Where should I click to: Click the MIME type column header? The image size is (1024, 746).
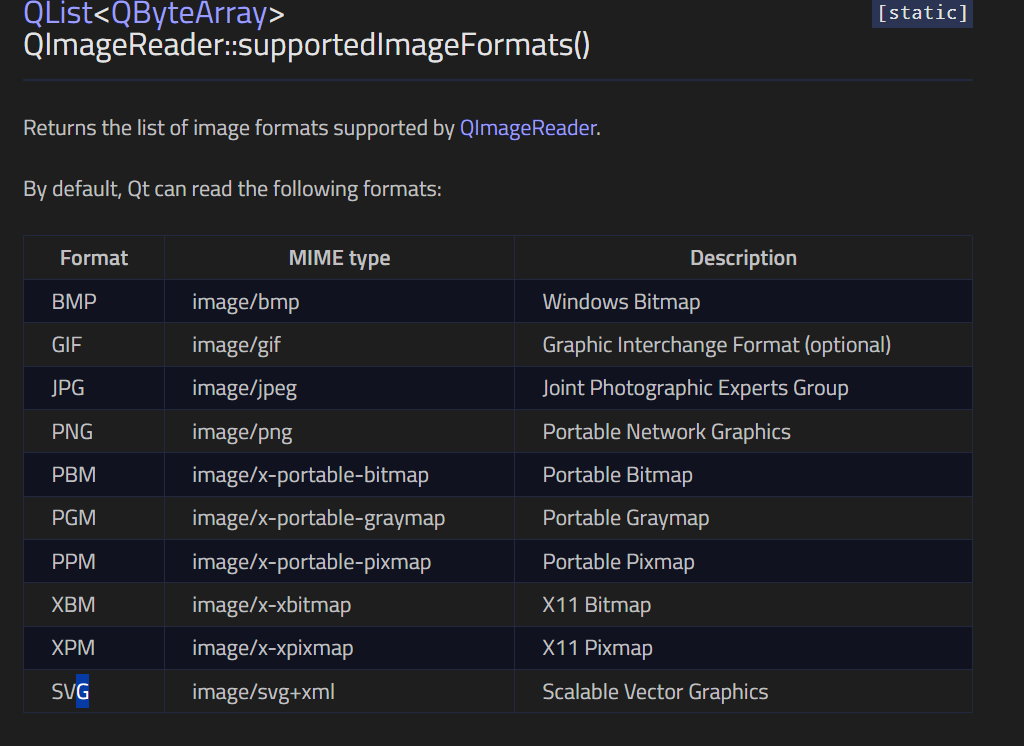[x=339, y=258]
